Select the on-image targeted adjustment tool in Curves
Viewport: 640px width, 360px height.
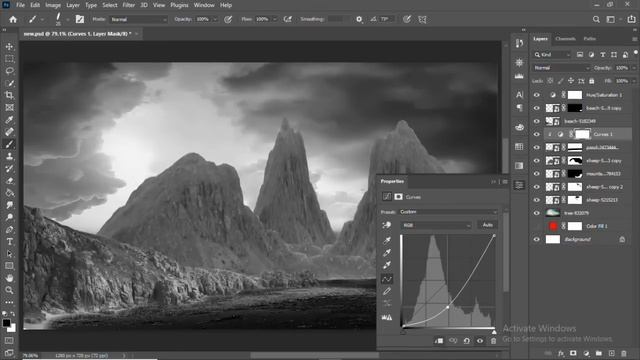pos(387,225)
